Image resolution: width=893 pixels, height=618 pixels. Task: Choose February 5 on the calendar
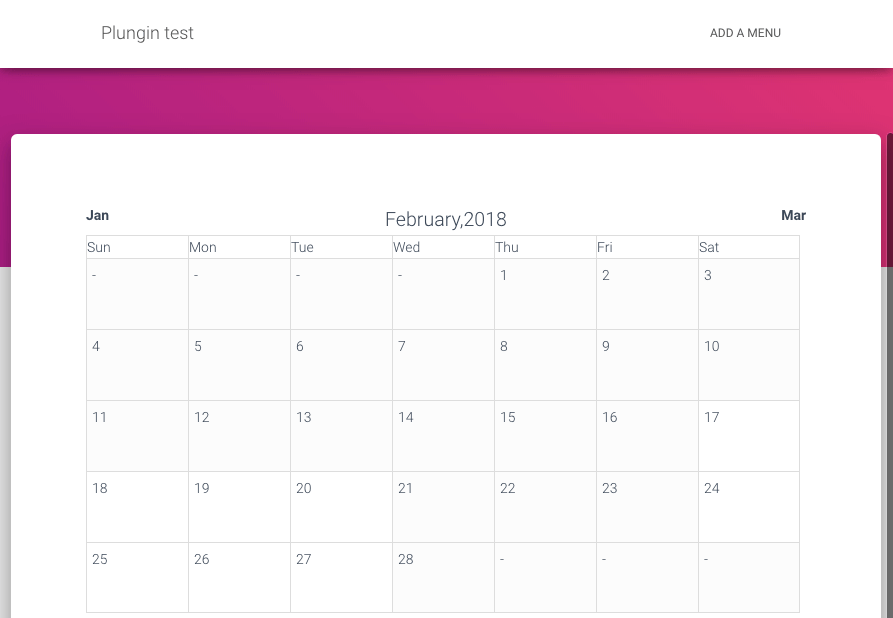(239, 365)
